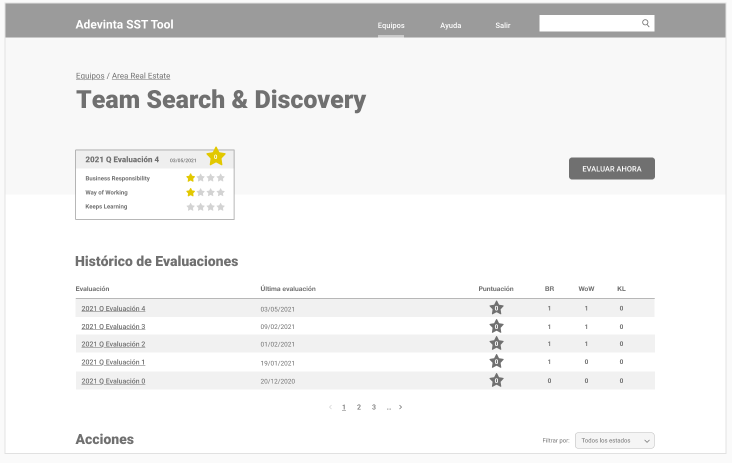Click the yellow star badge on evaluation card
The height and width of the screenshot is (463, 732).
coord(215,157)
